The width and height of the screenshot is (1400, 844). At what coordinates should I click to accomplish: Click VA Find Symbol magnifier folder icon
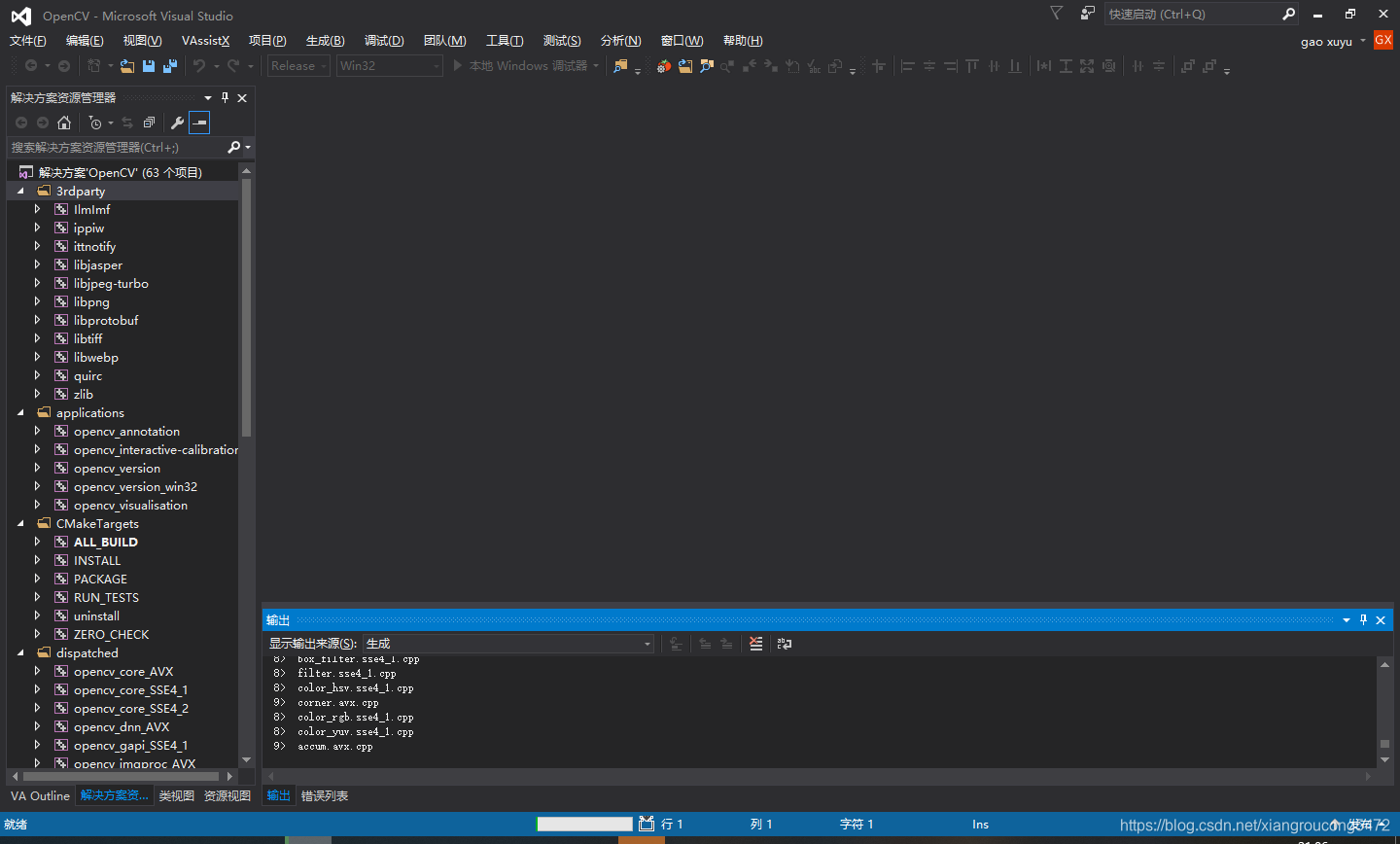tap(707, 66)
